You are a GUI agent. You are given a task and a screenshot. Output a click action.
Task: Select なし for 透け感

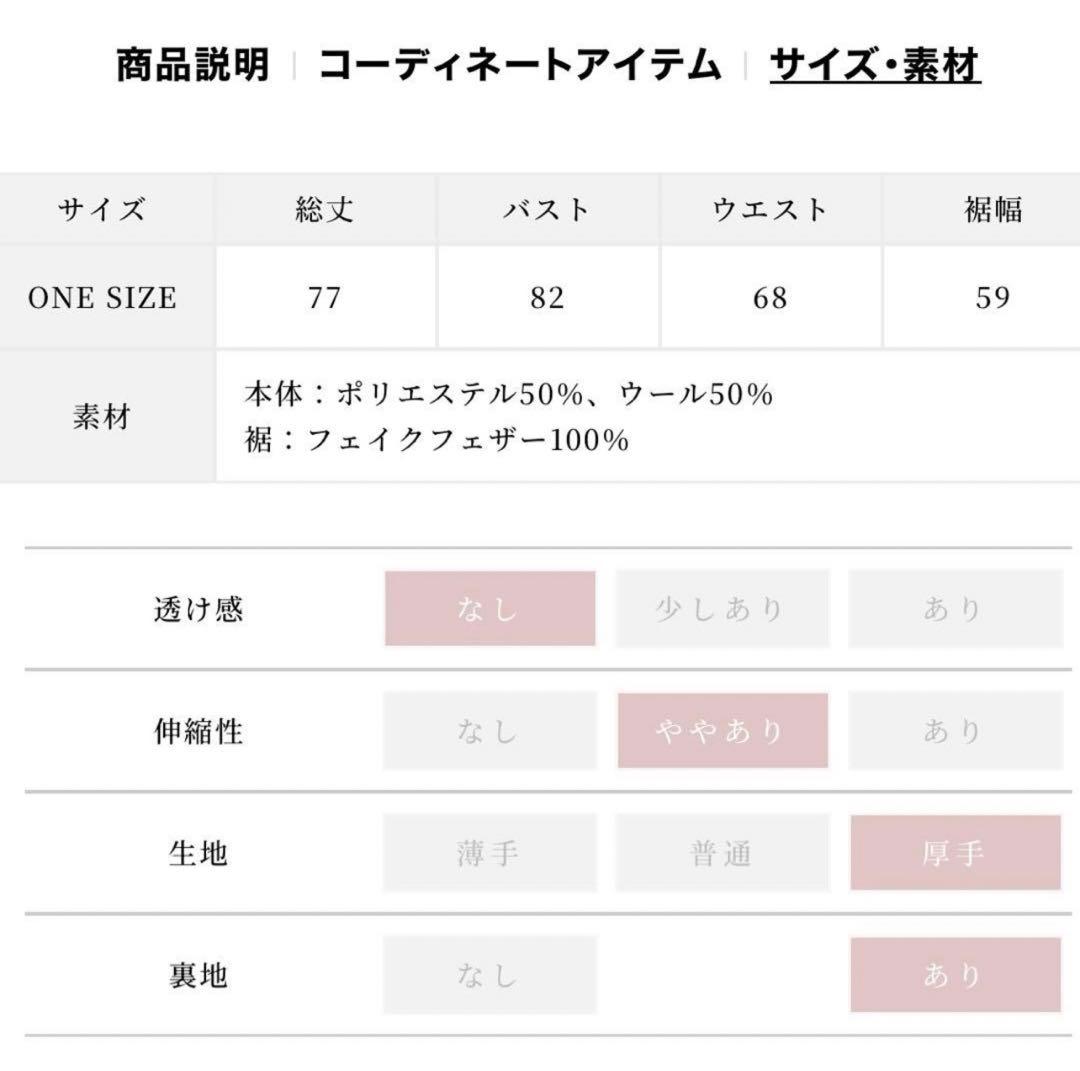click(490, 609)
